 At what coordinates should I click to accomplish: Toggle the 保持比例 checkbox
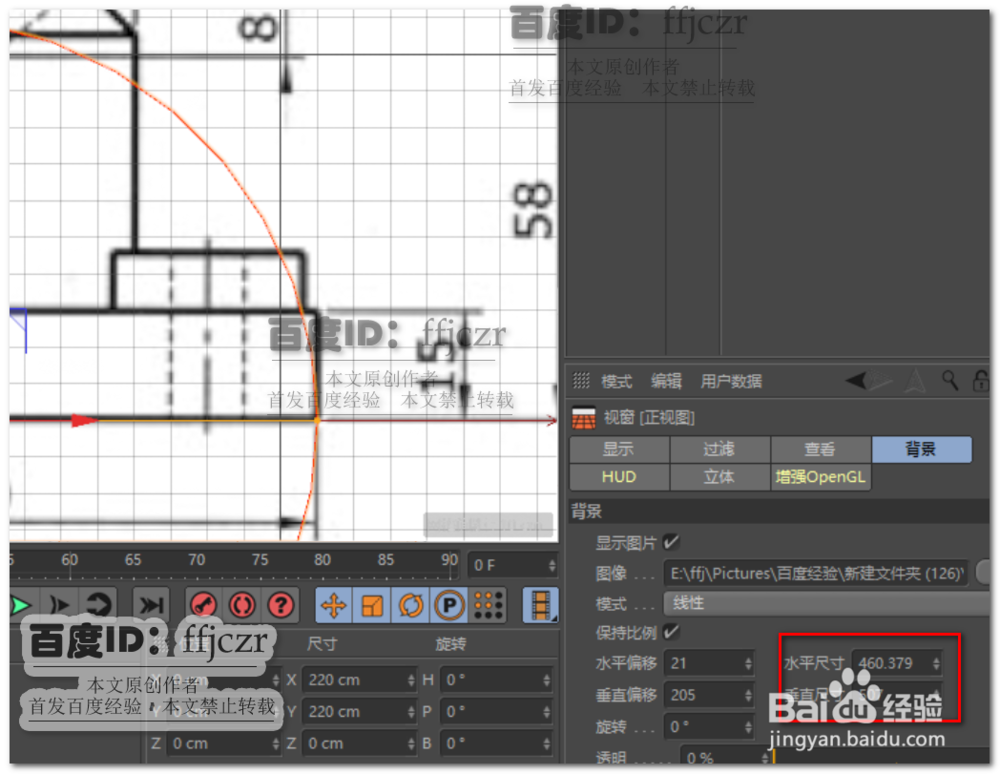670,632
